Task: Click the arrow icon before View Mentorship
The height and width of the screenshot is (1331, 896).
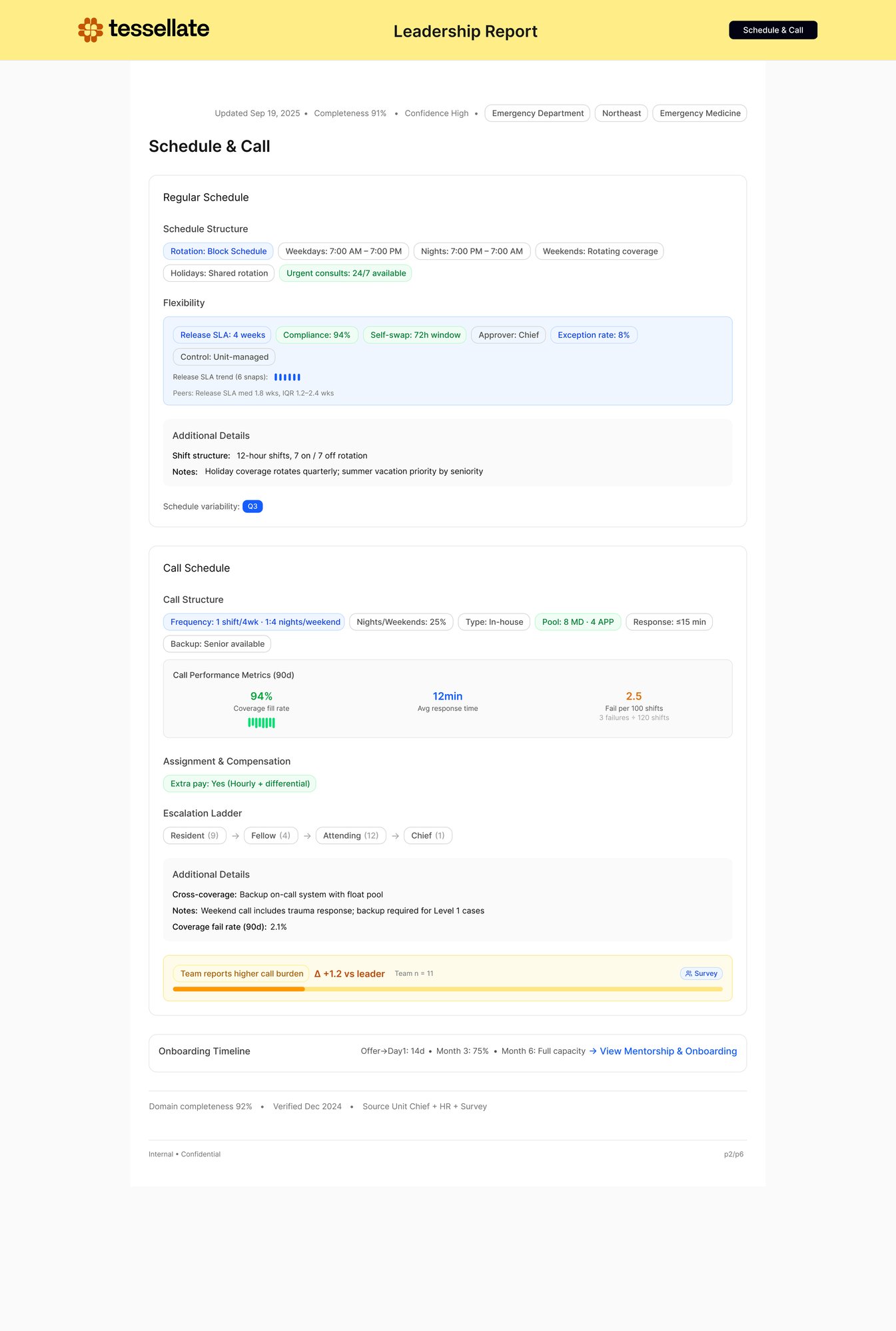Action: [593, 1051]
